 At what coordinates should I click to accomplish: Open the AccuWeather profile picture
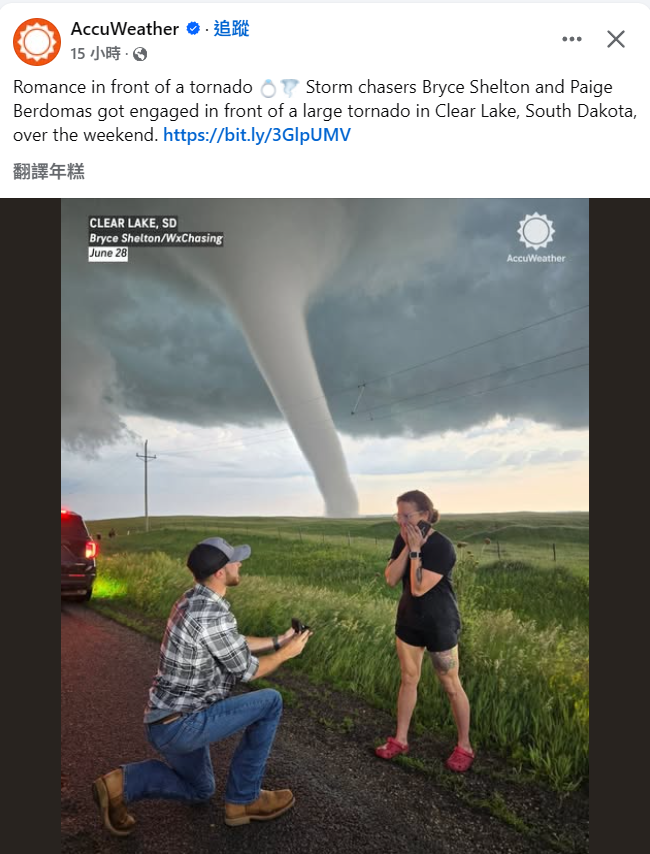(37, 41)
